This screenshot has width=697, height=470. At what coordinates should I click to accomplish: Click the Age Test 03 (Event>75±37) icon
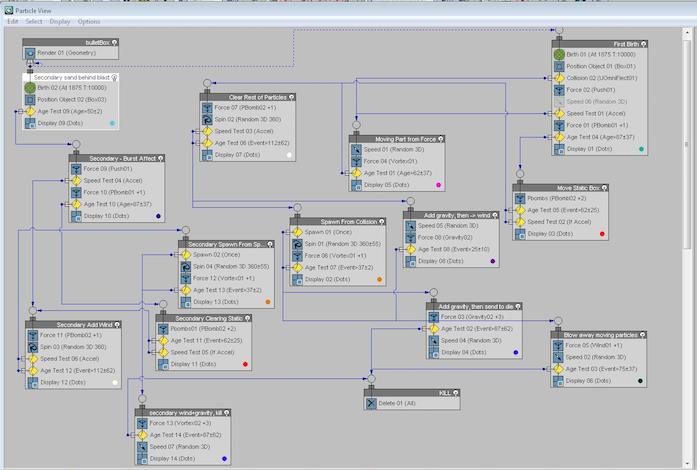558,369
